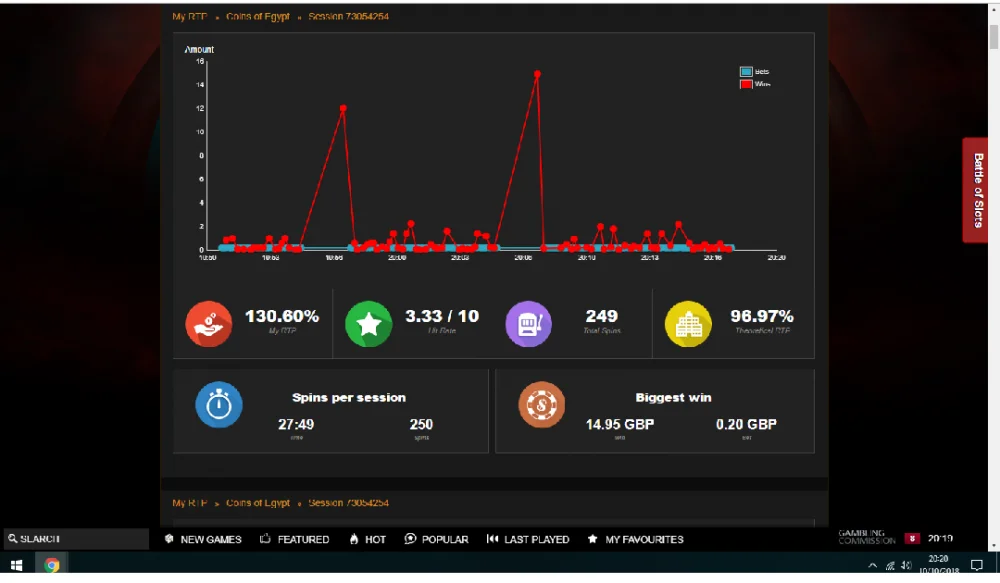Click the win peak at 12 on chart

343,108
